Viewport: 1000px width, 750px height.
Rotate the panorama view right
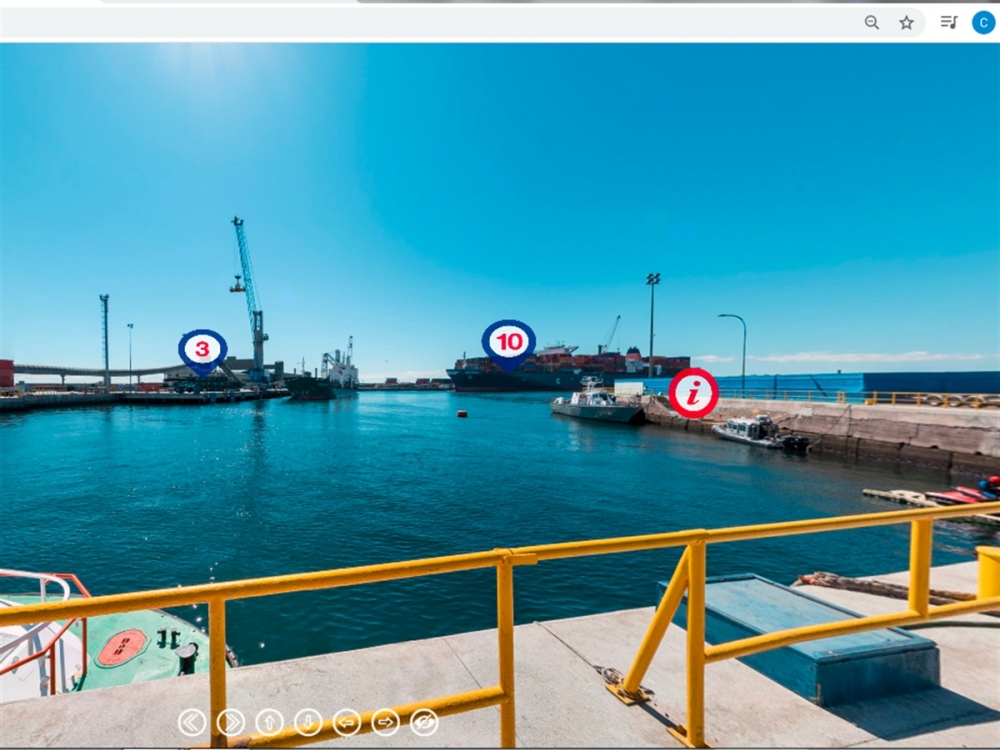pyautogui.click(x=385, y=722)
